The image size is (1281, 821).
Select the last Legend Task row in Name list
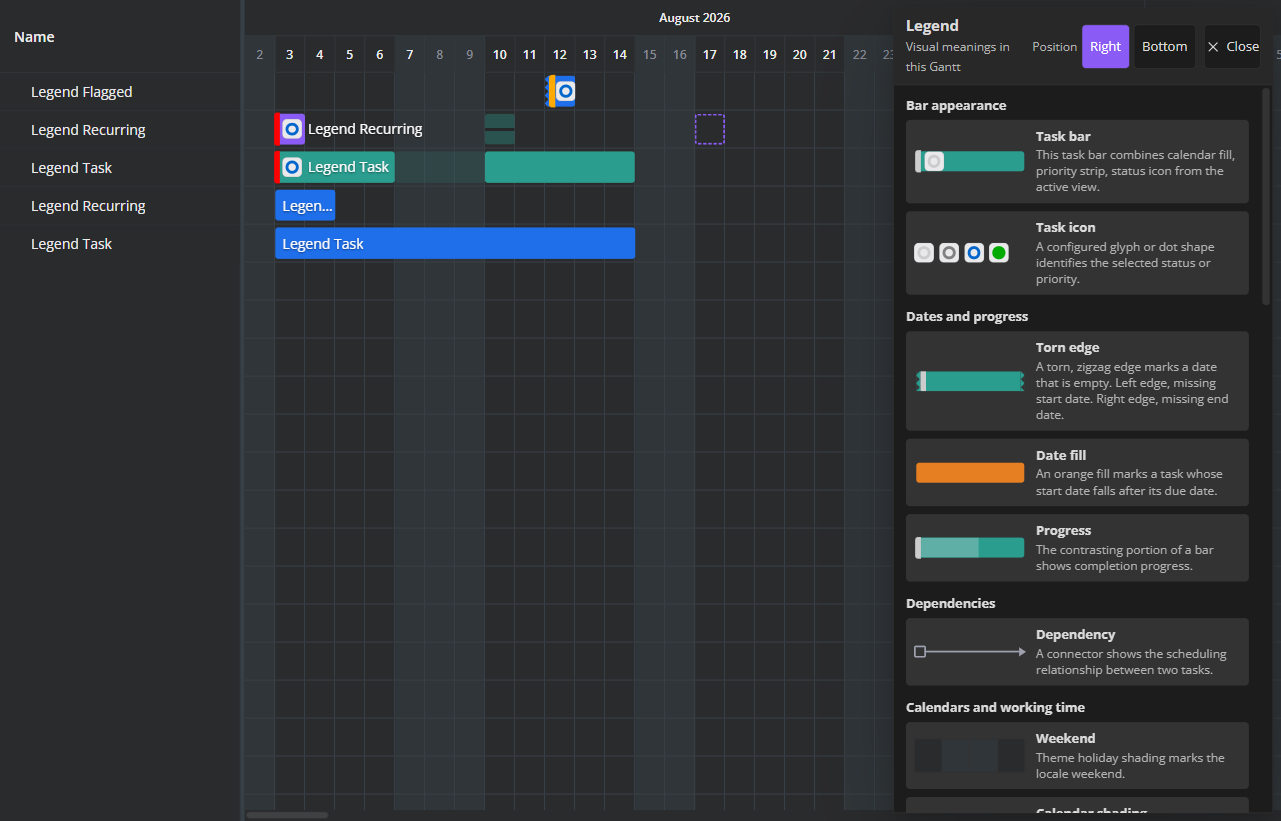120,244
